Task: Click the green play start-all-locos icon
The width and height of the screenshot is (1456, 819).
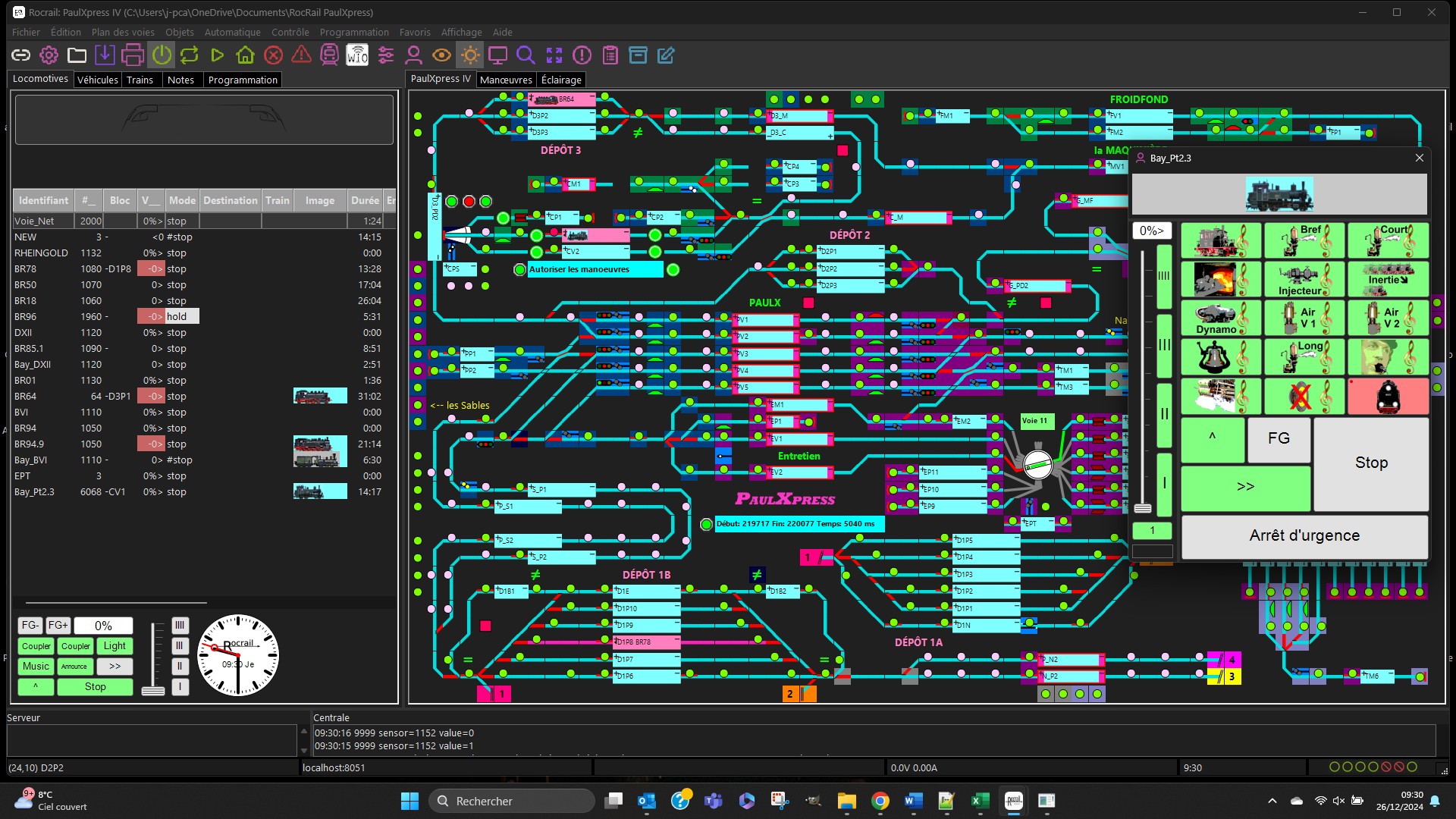Action: coord(217,55)
